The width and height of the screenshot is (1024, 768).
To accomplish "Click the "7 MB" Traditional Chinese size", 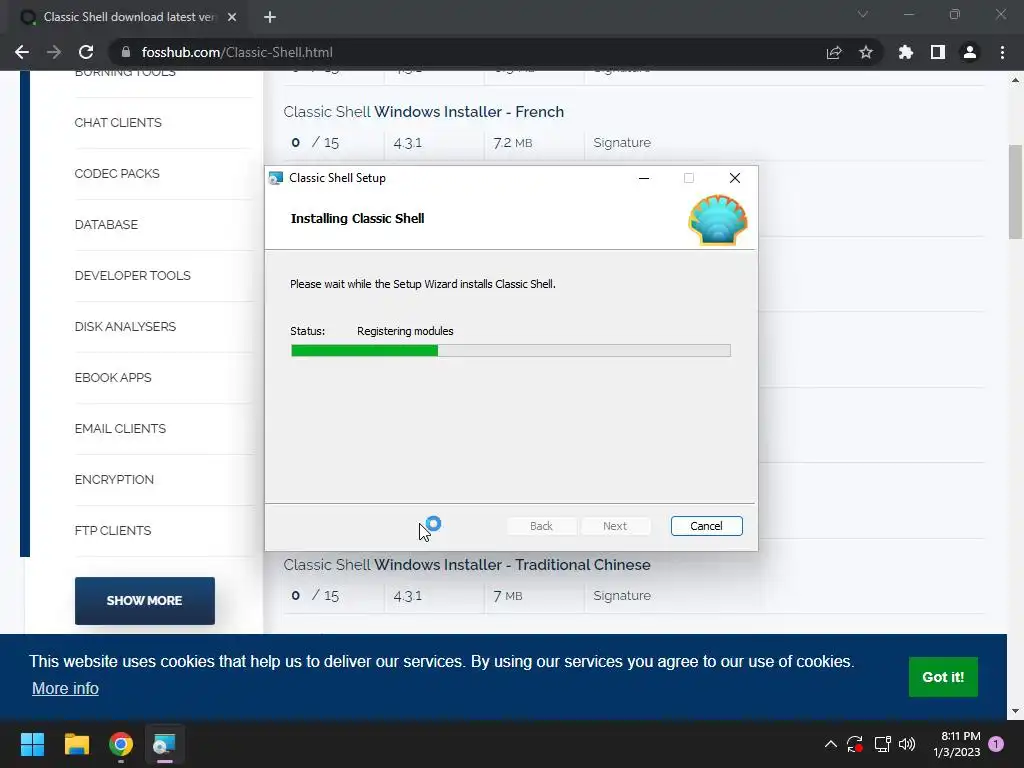I will pyautogui.click(x=507, y=596).
